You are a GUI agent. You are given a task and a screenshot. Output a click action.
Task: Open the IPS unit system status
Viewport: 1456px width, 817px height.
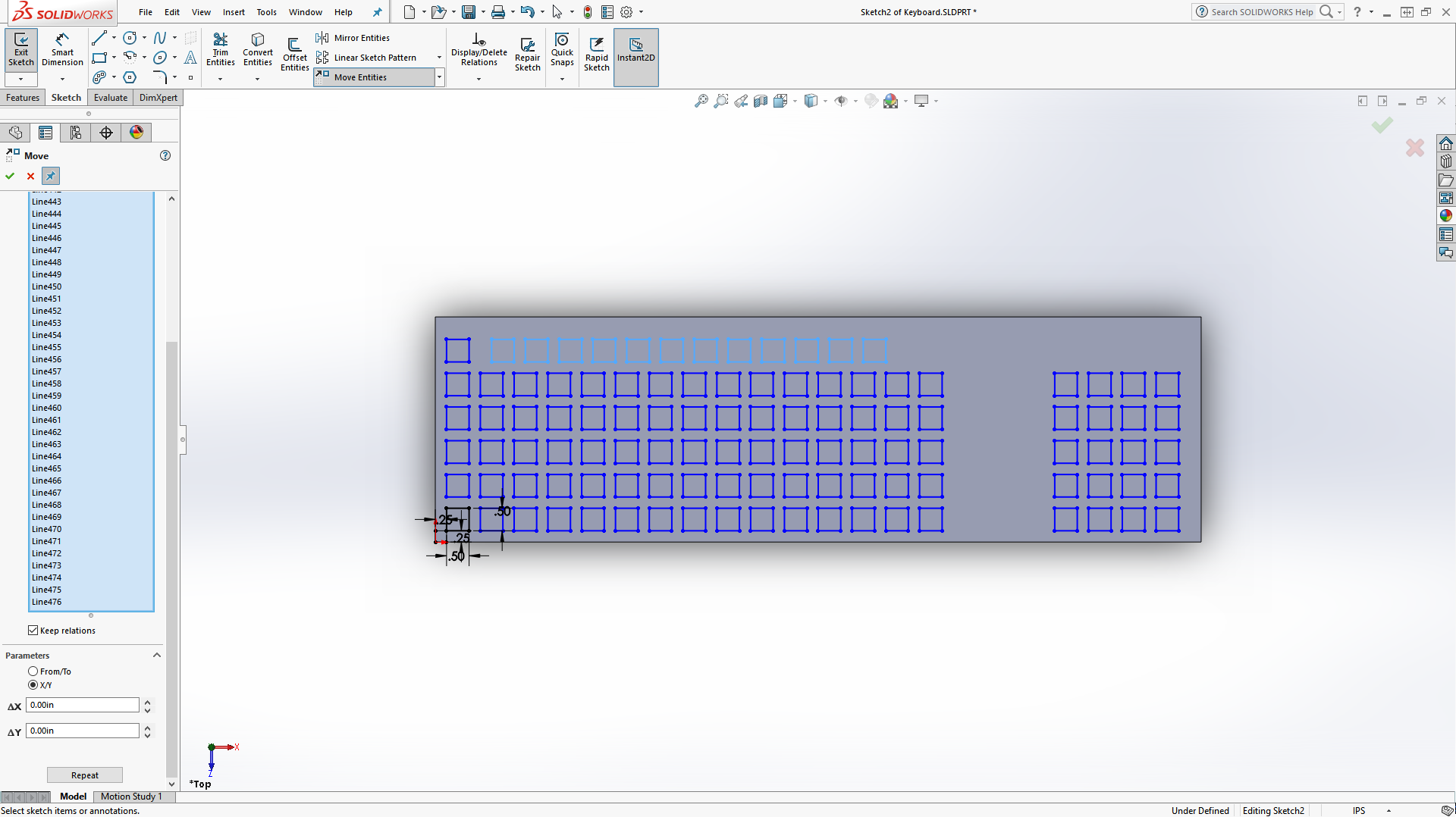click(1358, 811)
